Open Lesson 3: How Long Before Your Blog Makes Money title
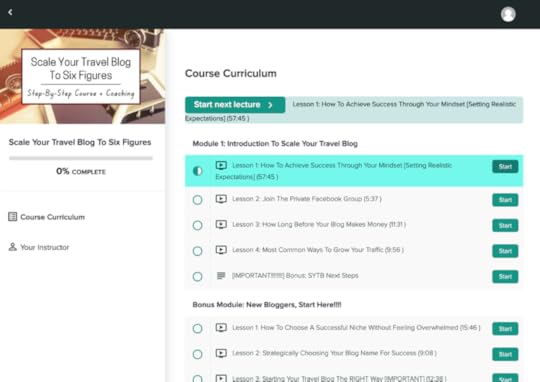Screen dimensions: 540x382 pyautogui.click(x=319, y=224)
